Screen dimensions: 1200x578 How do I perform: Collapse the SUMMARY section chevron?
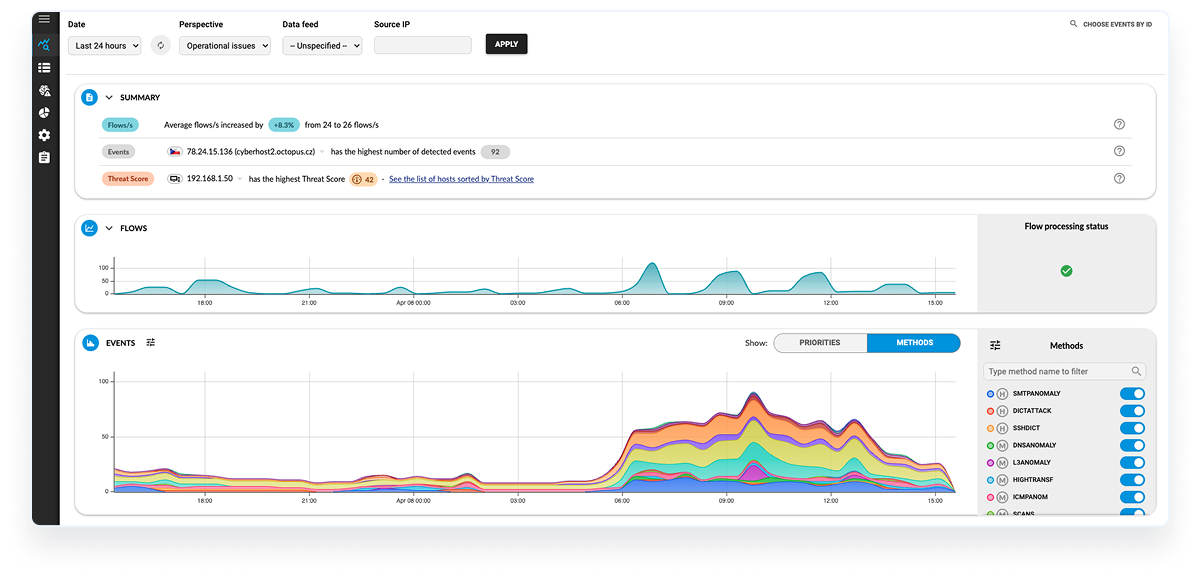pos(109,98)
